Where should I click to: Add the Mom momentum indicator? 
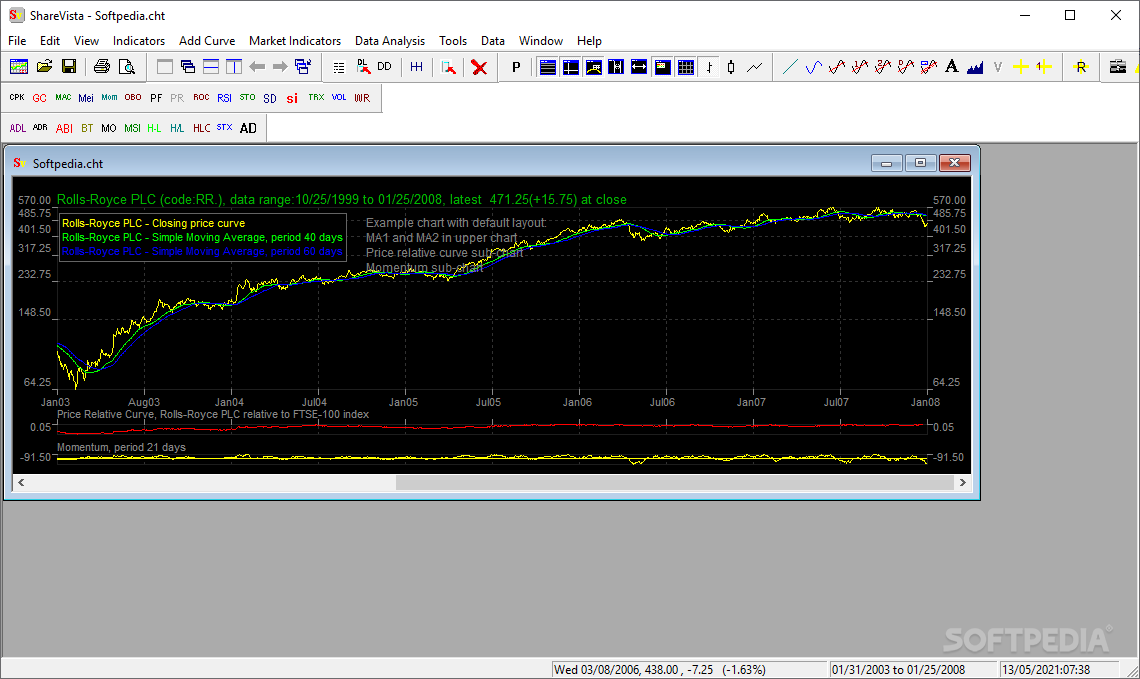[x=109, y=97]
